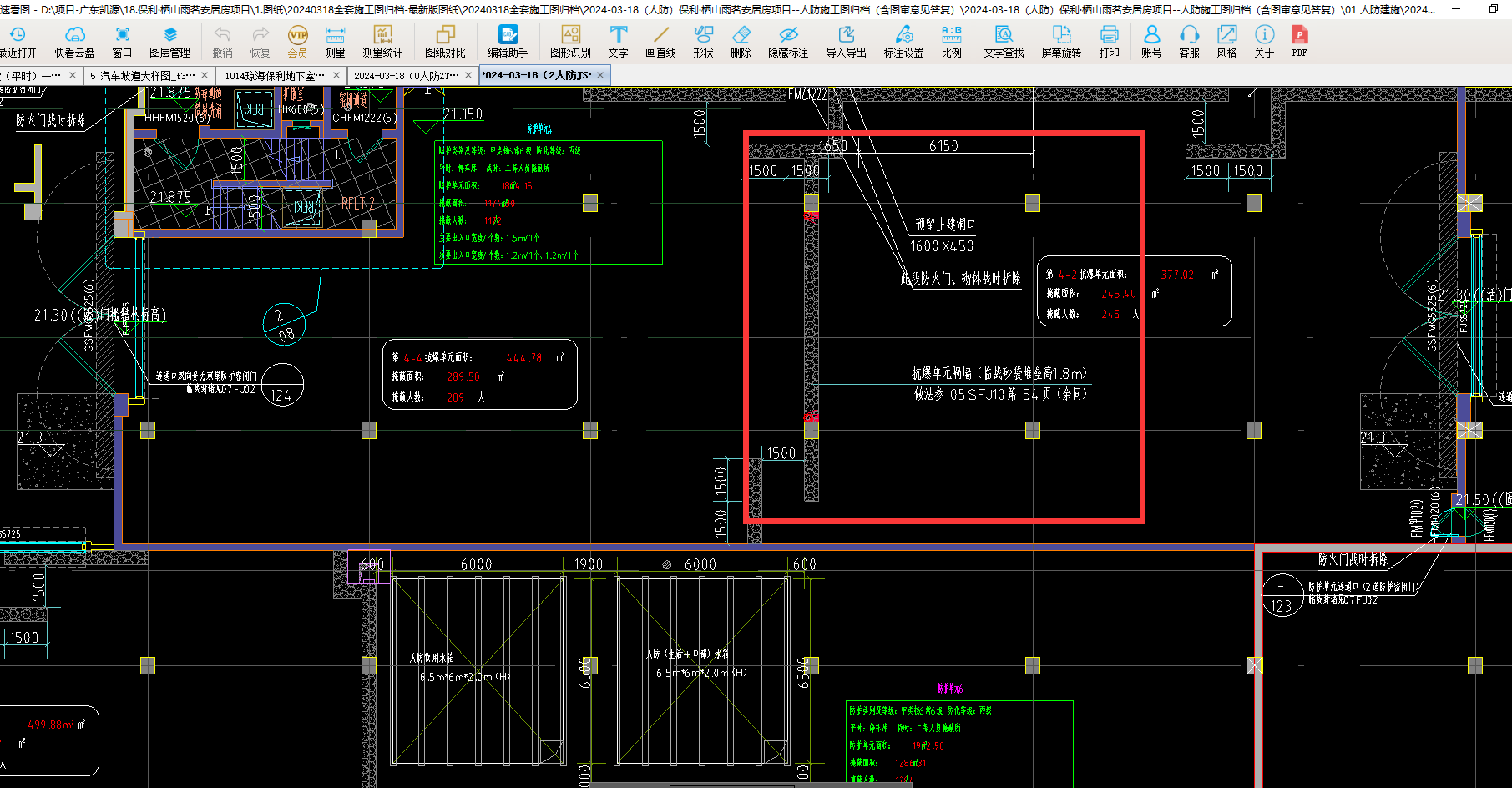The image size is (1512, 788).
Task: Open the 最近打开 recent files tool
Action: [18, 42]
